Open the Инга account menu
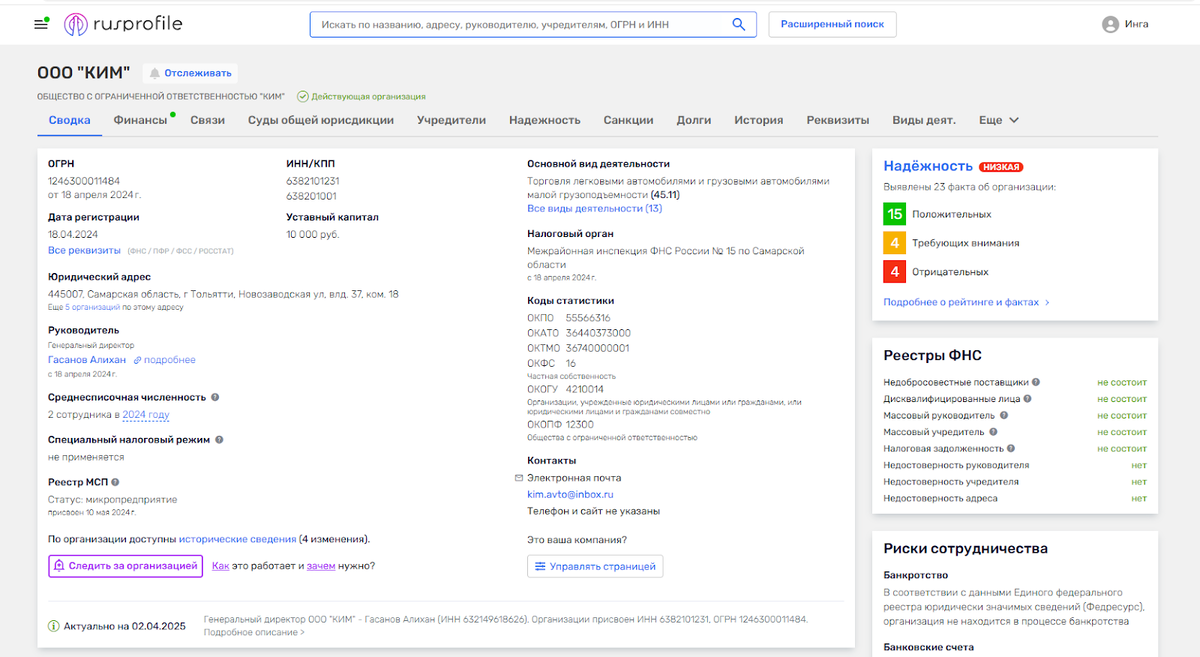Screen dimensions: 1200x657 click(1125, 24)
